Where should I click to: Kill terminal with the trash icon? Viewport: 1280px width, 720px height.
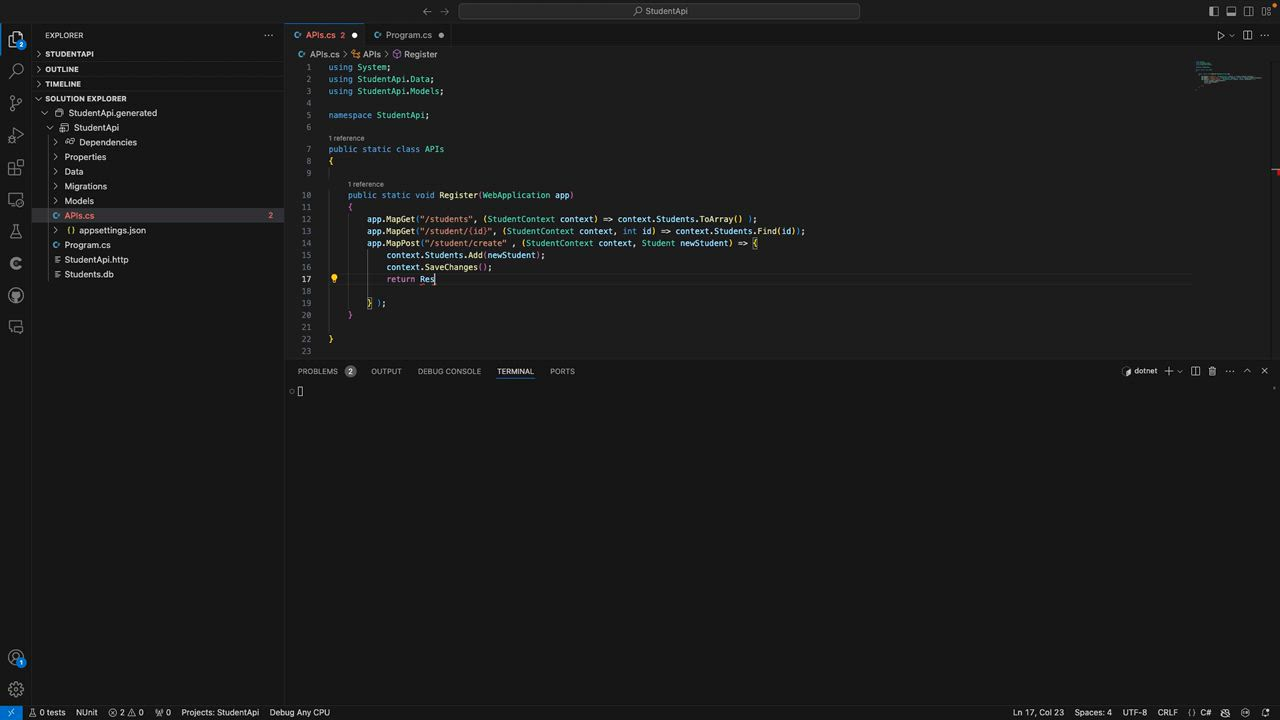click(1212, 371)
